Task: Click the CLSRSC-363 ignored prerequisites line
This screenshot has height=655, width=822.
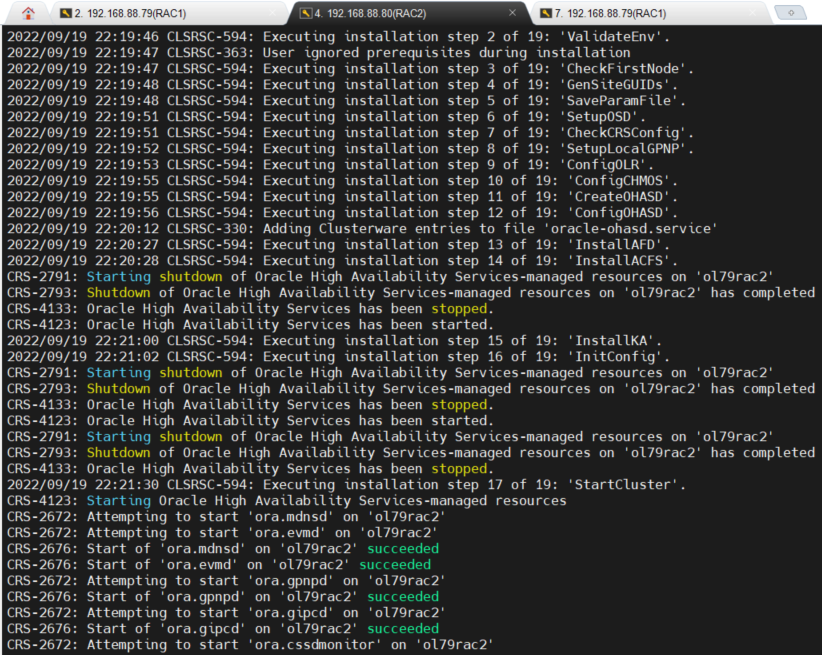Action: (x=319, y=53)
